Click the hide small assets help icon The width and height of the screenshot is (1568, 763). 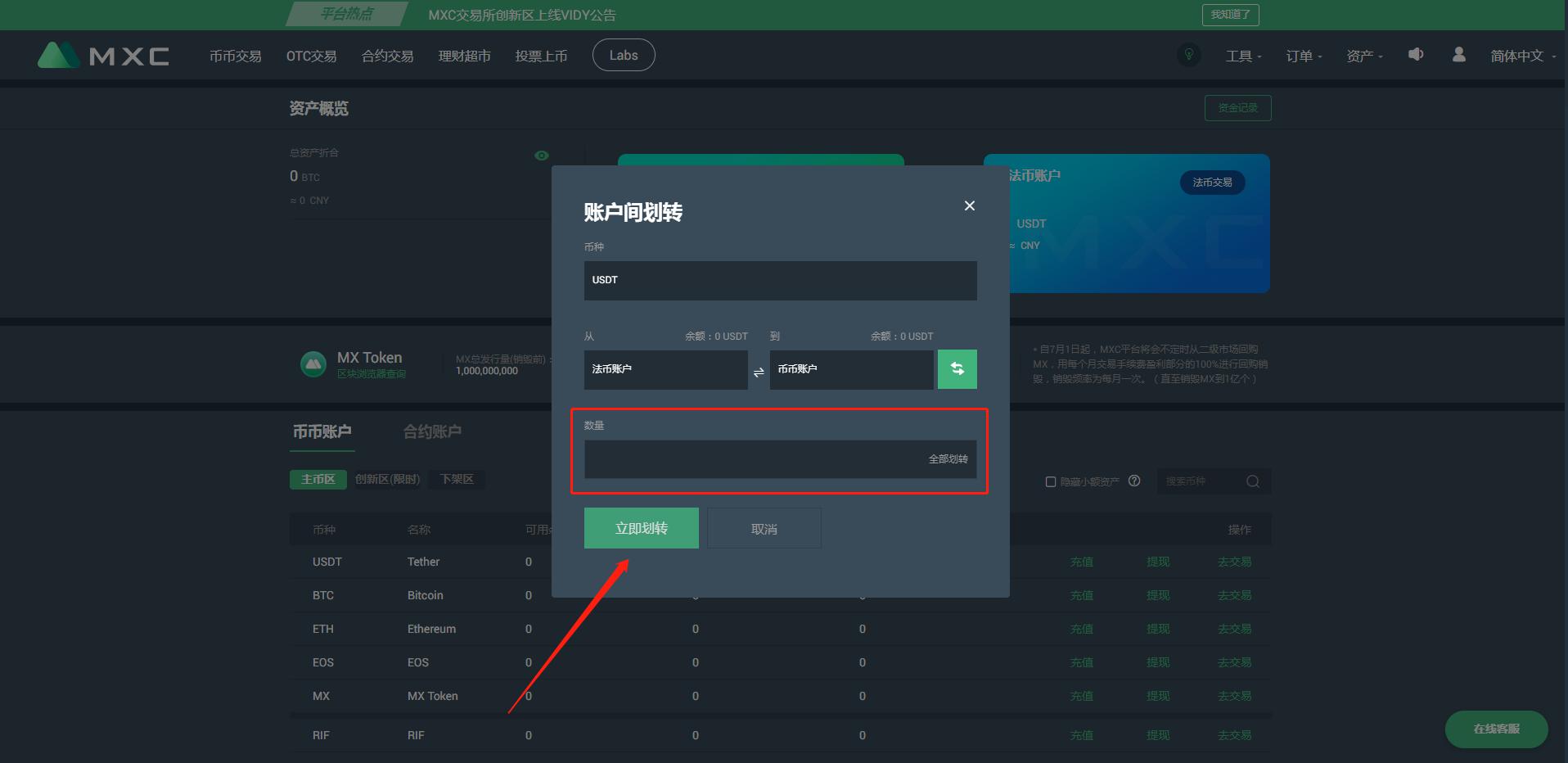coord(1134,481)
